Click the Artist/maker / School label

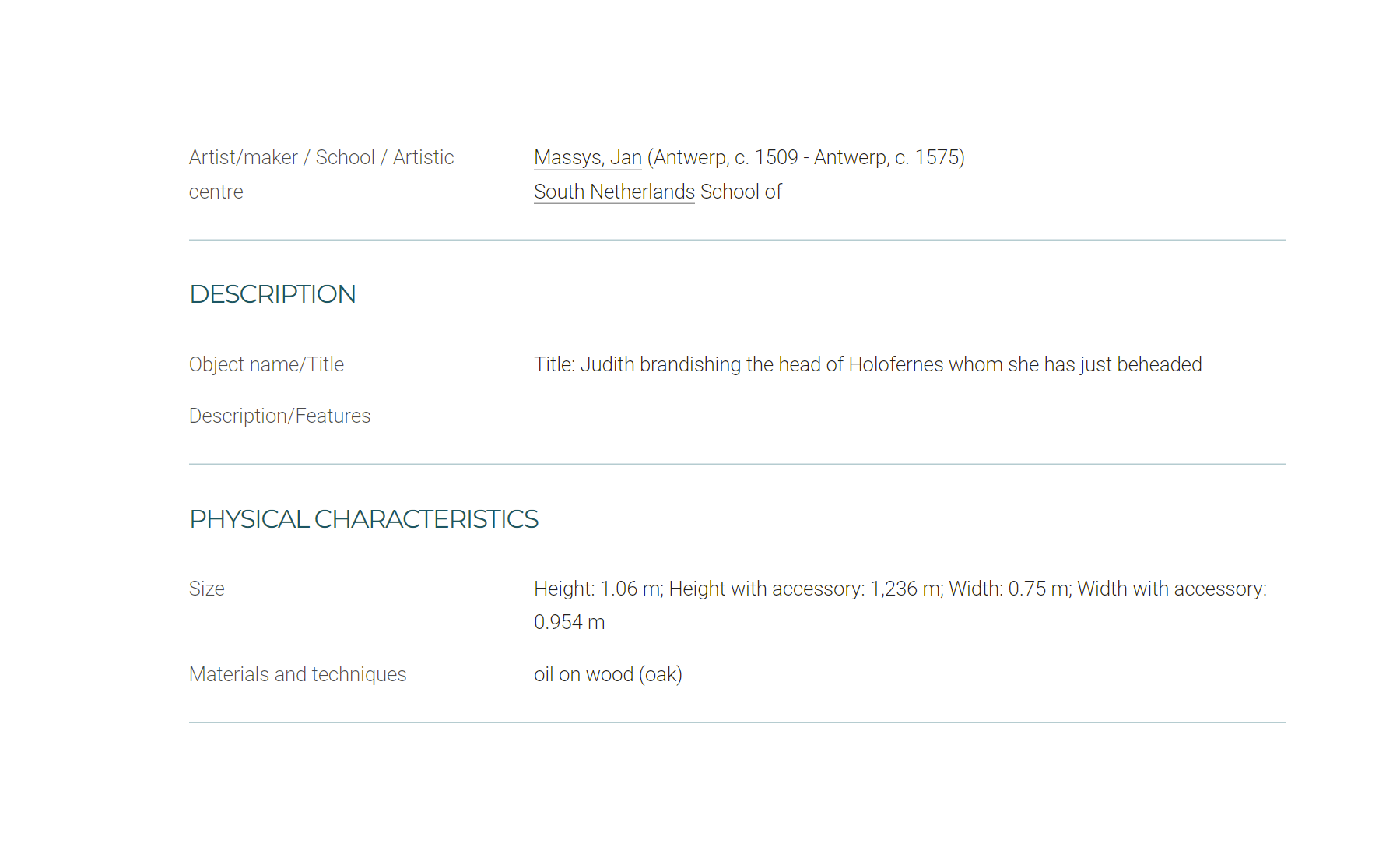[321, 157]
